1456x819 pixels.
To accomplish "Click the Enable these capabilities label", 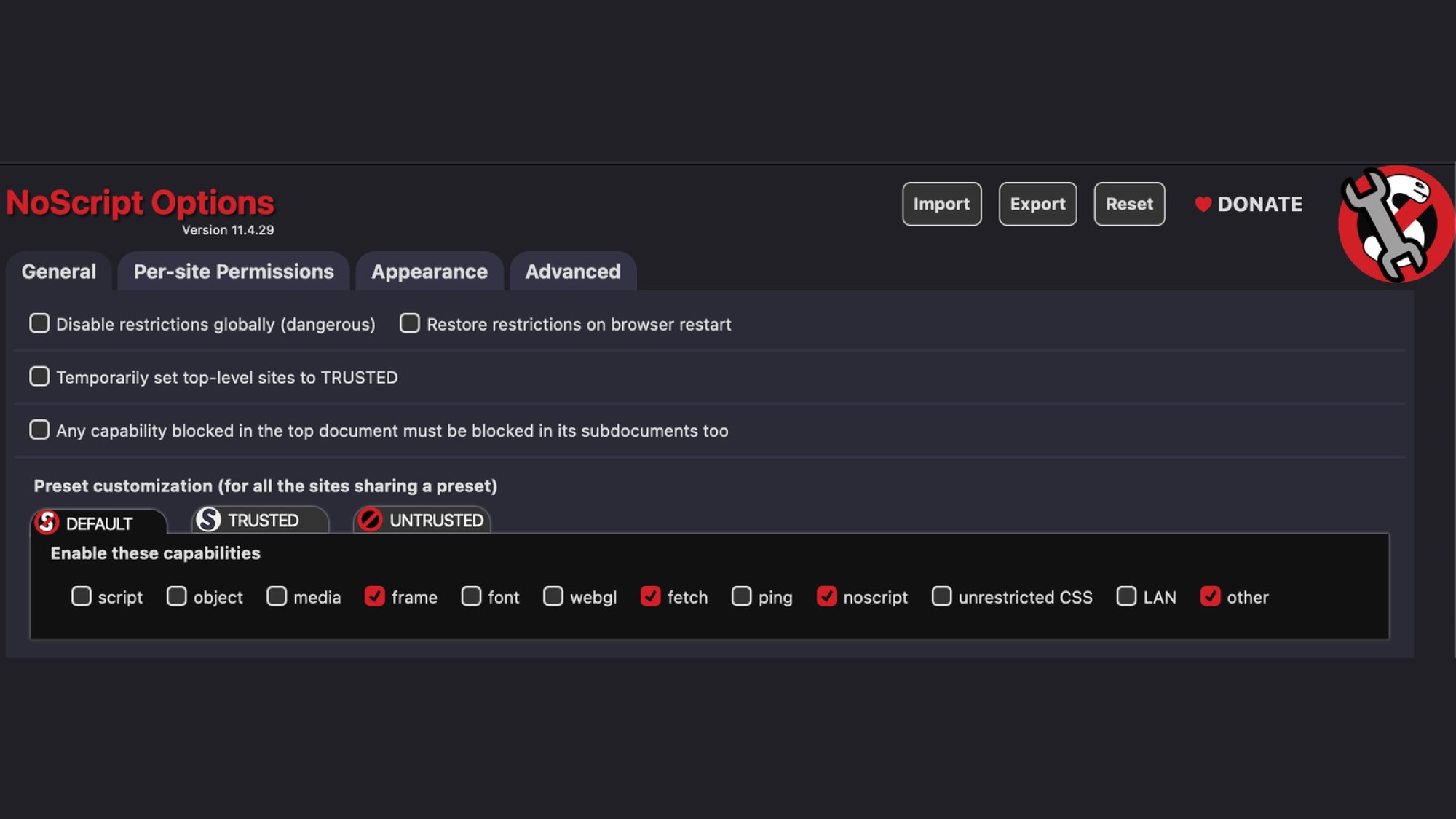I will click(155, 553).
